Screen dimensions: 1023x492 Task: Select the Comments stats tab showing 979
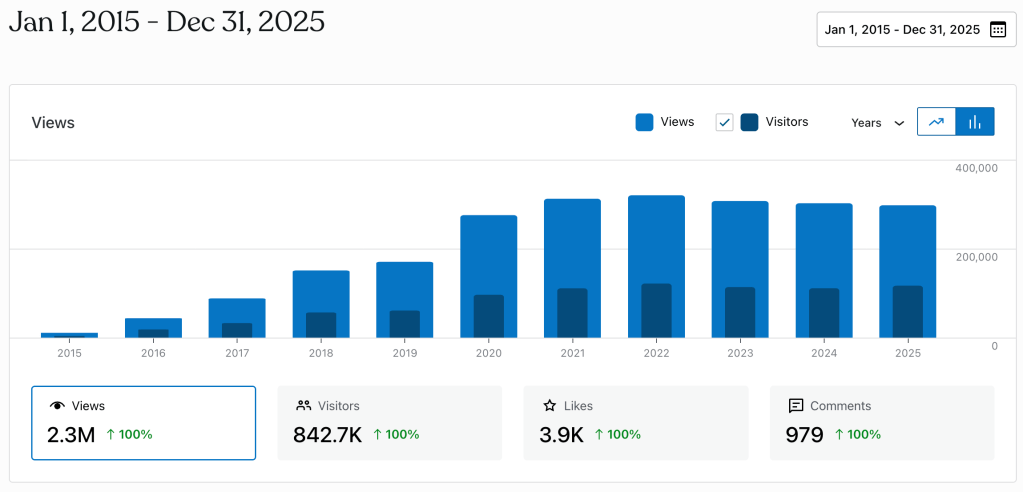pyautogui.click(x=881, y=423)
